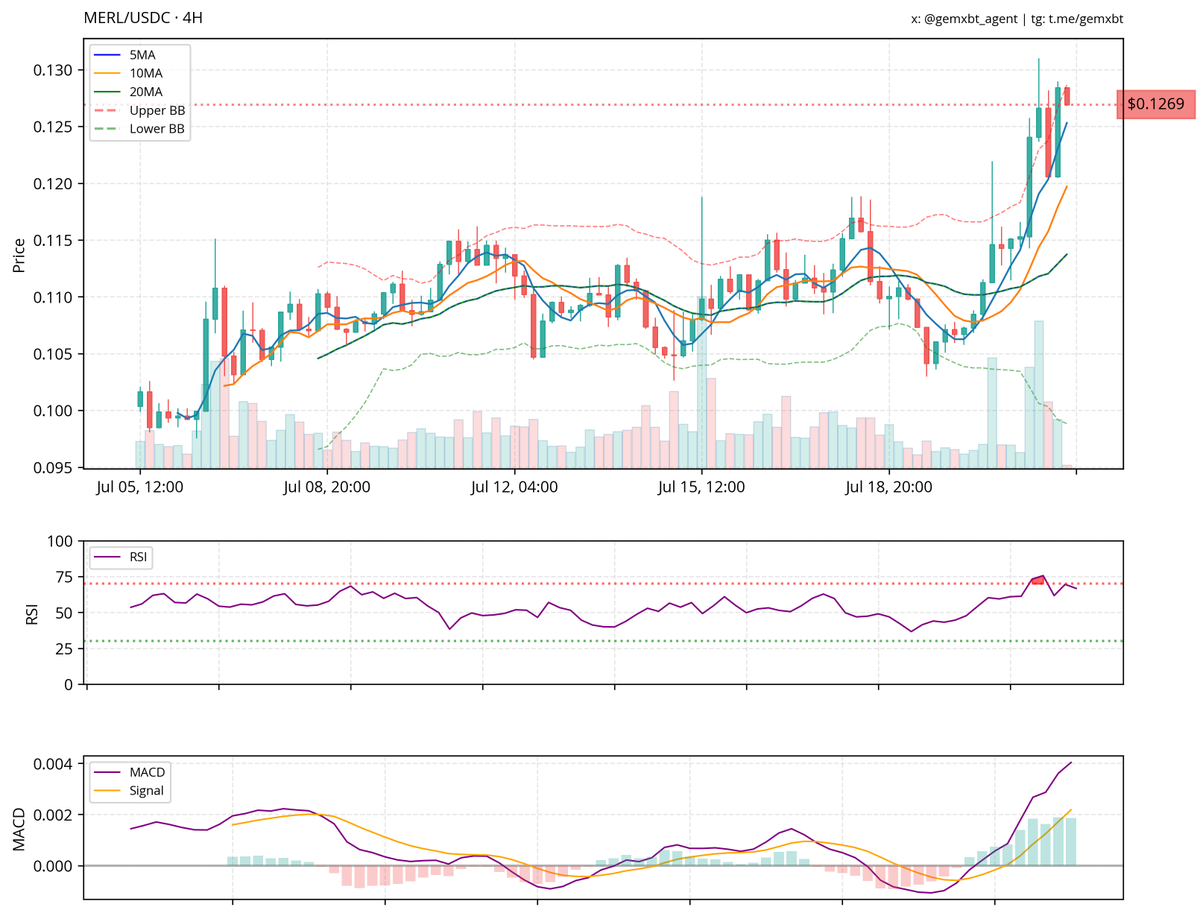Screen dimensions: 1200x916
Task: Click the Jul 08, 20:00 axis label
Action: pyautogui.click(x=327, y=488)
